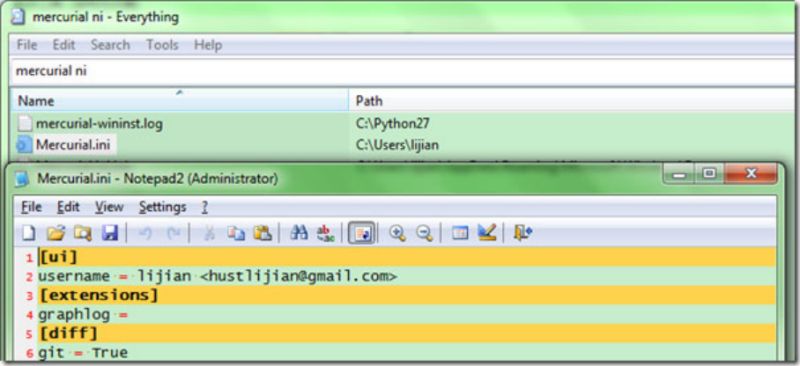This screenshot has height=366, width=800.
Task: Open Find with the binoculars icon
Action: (x=298, y=233)
